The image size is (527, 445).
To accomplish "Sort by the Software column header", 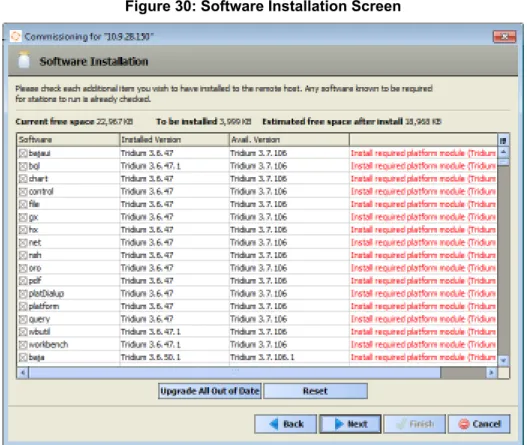I will (68, 140).
